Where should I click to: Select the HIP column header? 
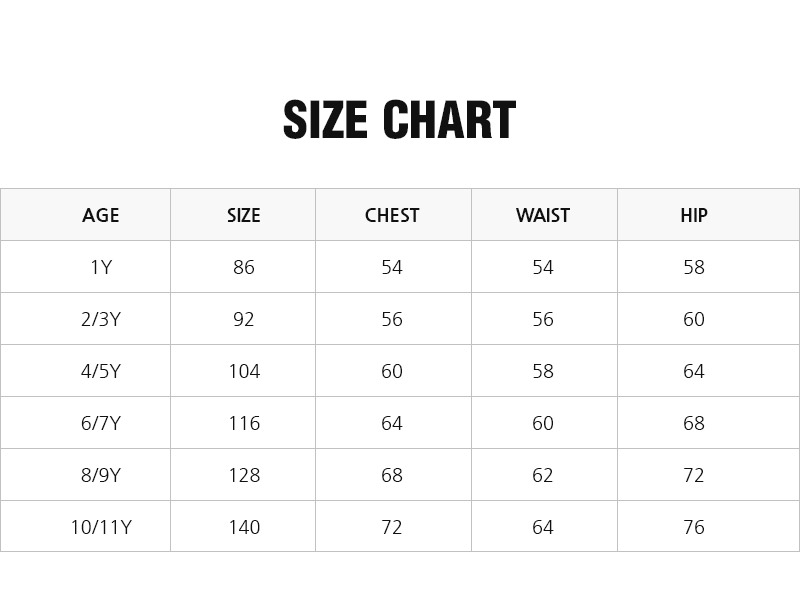[694, 215]
